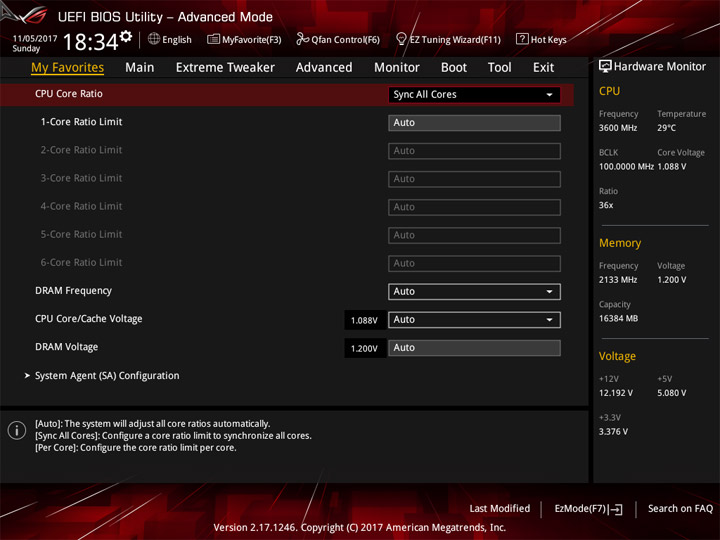Screen dimensions: 720x540
Task: Click Last Modified button
Action: (x=500, y=508)
